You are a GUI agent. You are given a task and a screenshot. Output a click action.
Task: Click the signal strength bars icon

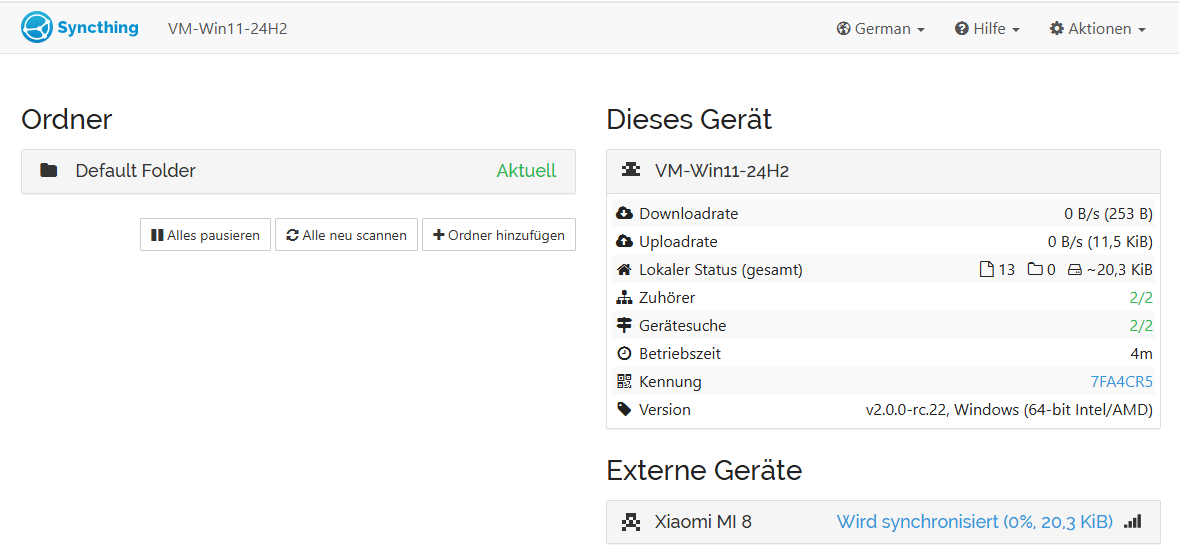click(x=1132, y=521)
